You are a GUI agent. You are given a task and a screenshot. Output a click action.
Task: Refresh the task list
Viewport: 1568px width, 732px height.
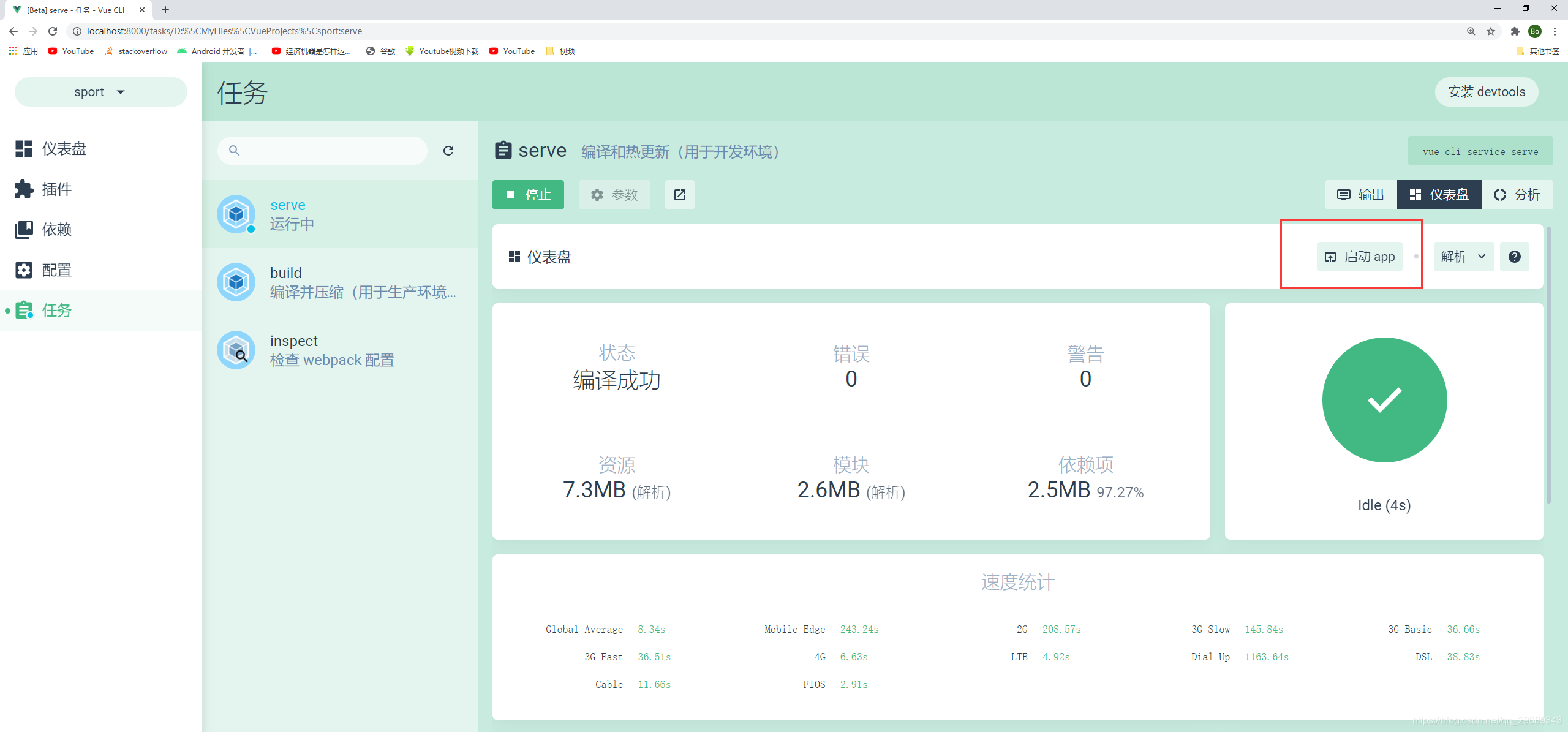point(449,150)
